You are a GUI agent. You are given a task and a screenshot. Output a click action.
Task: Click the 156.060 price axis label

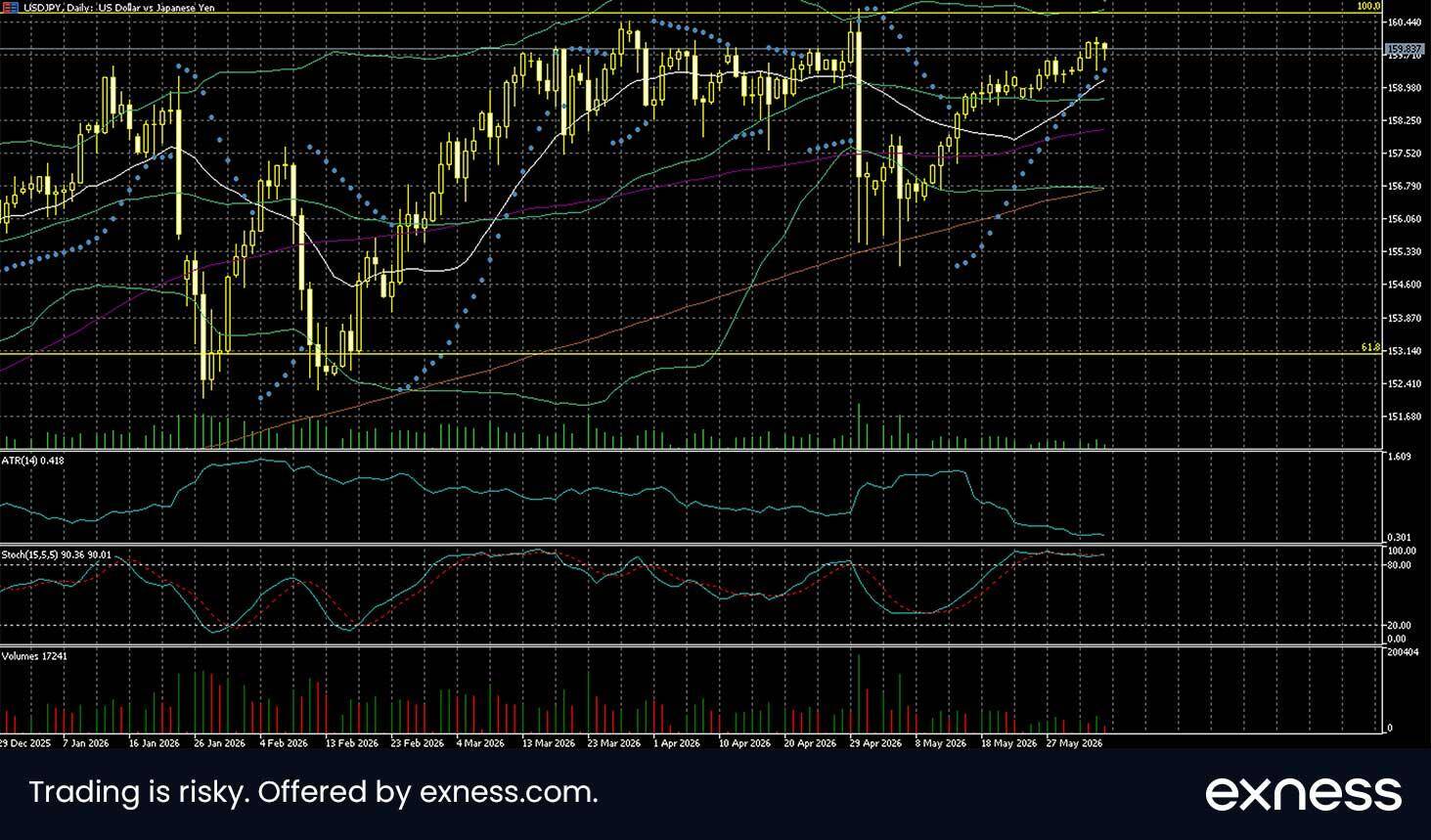(x=1403, y=219)
